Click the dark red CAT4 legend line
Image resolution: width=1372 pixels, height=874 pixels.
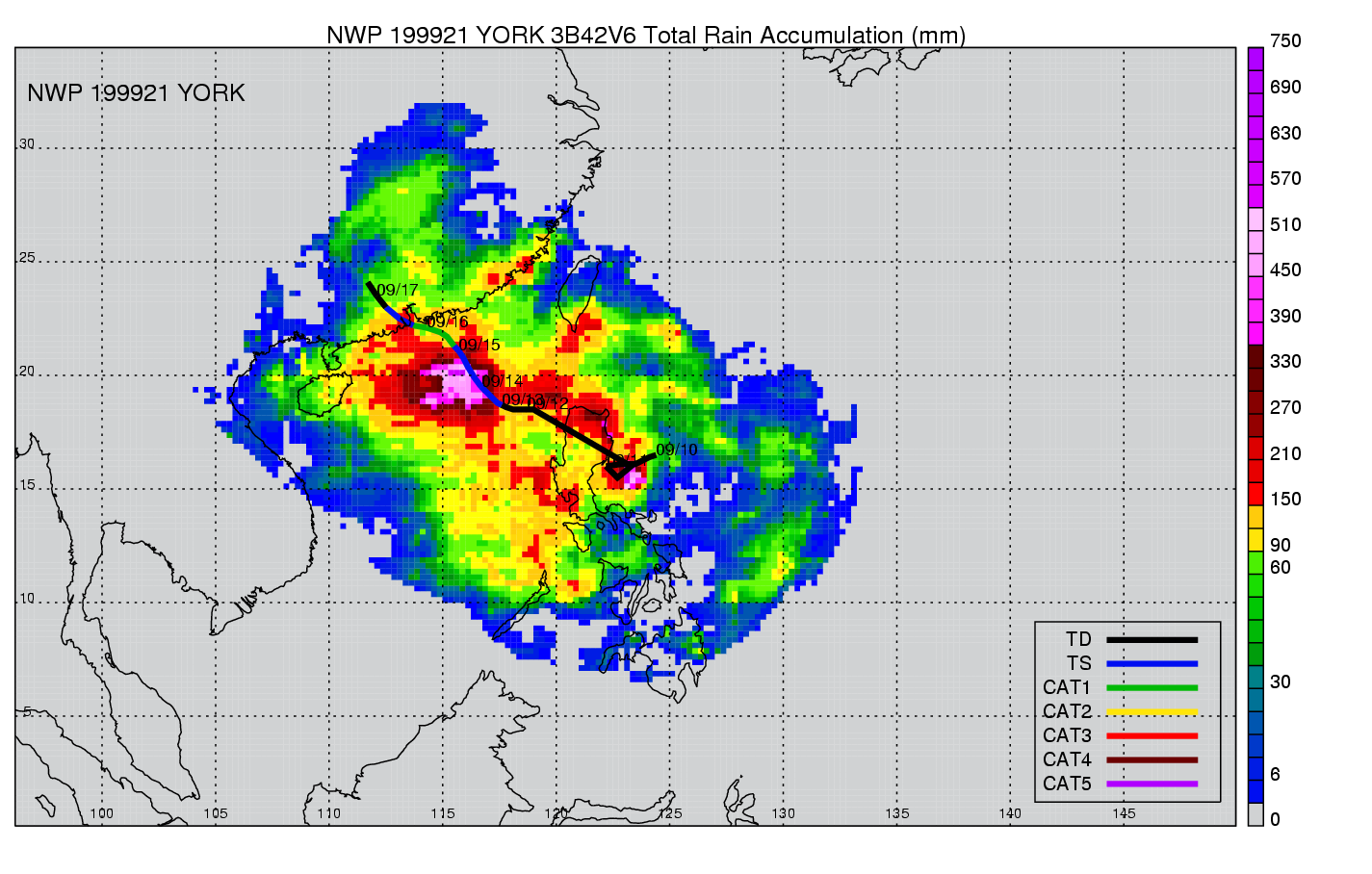1152,760
